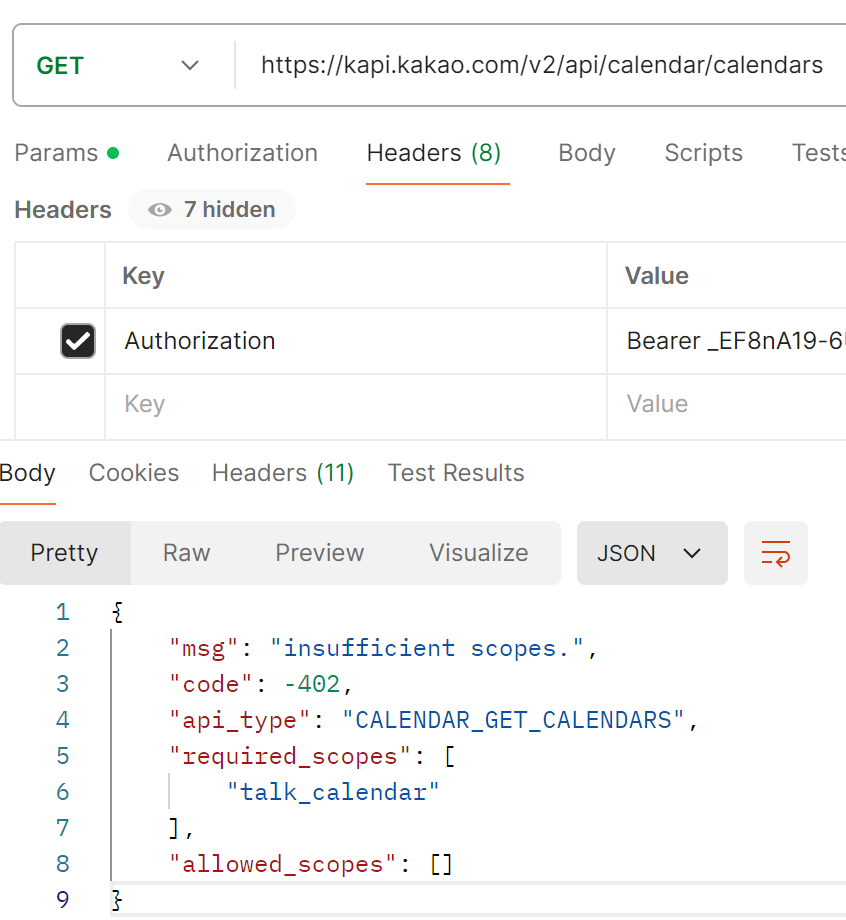Click the empty Value placeholder field
The image size is (846, 920).
point(727,404)
